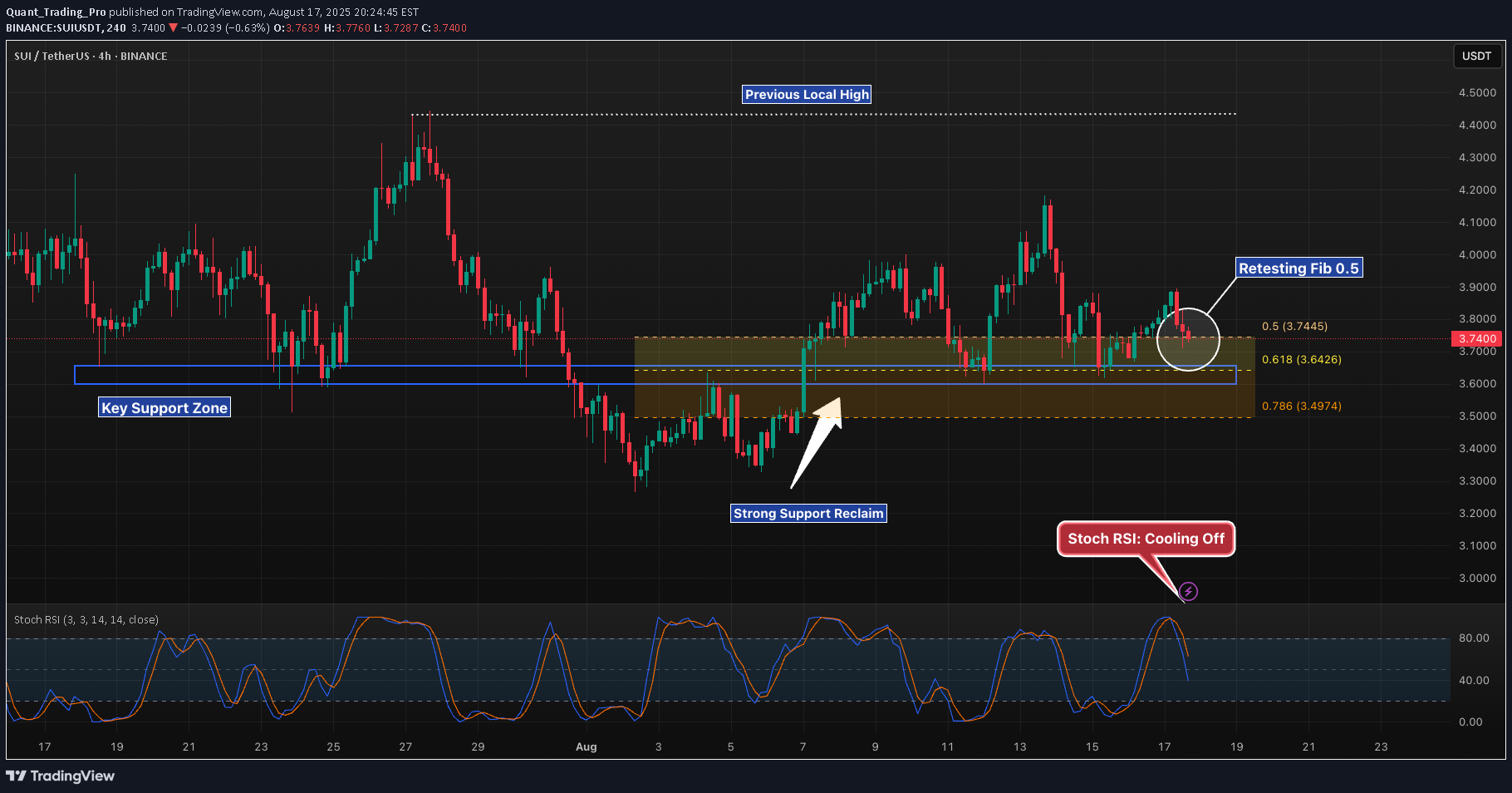Viewport: 1512px width, 793px height.
Task: Click the '27' date on time axis
Action: click(405, 746)
